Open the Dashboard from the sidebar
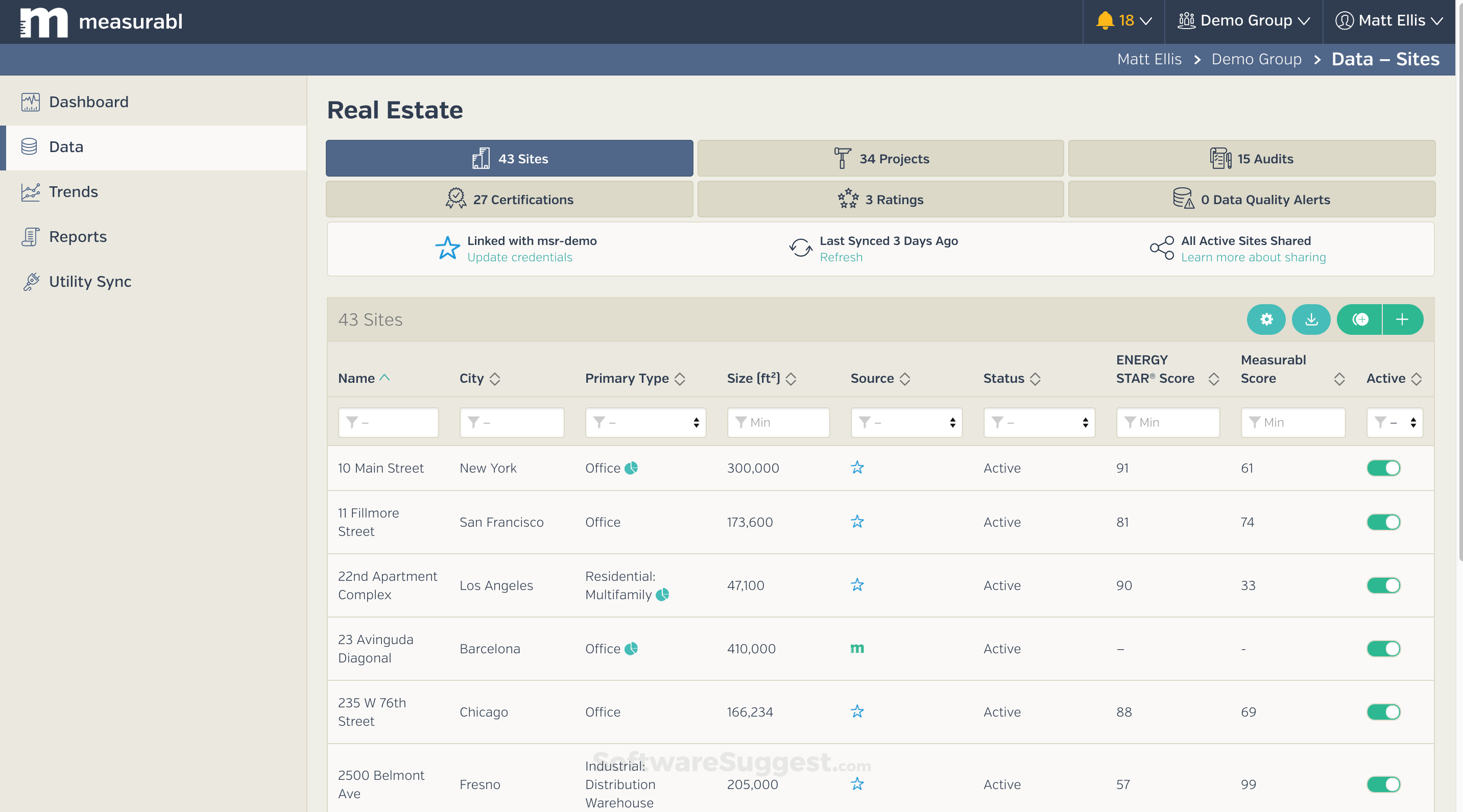1463x812 pixels. point(89,102)
